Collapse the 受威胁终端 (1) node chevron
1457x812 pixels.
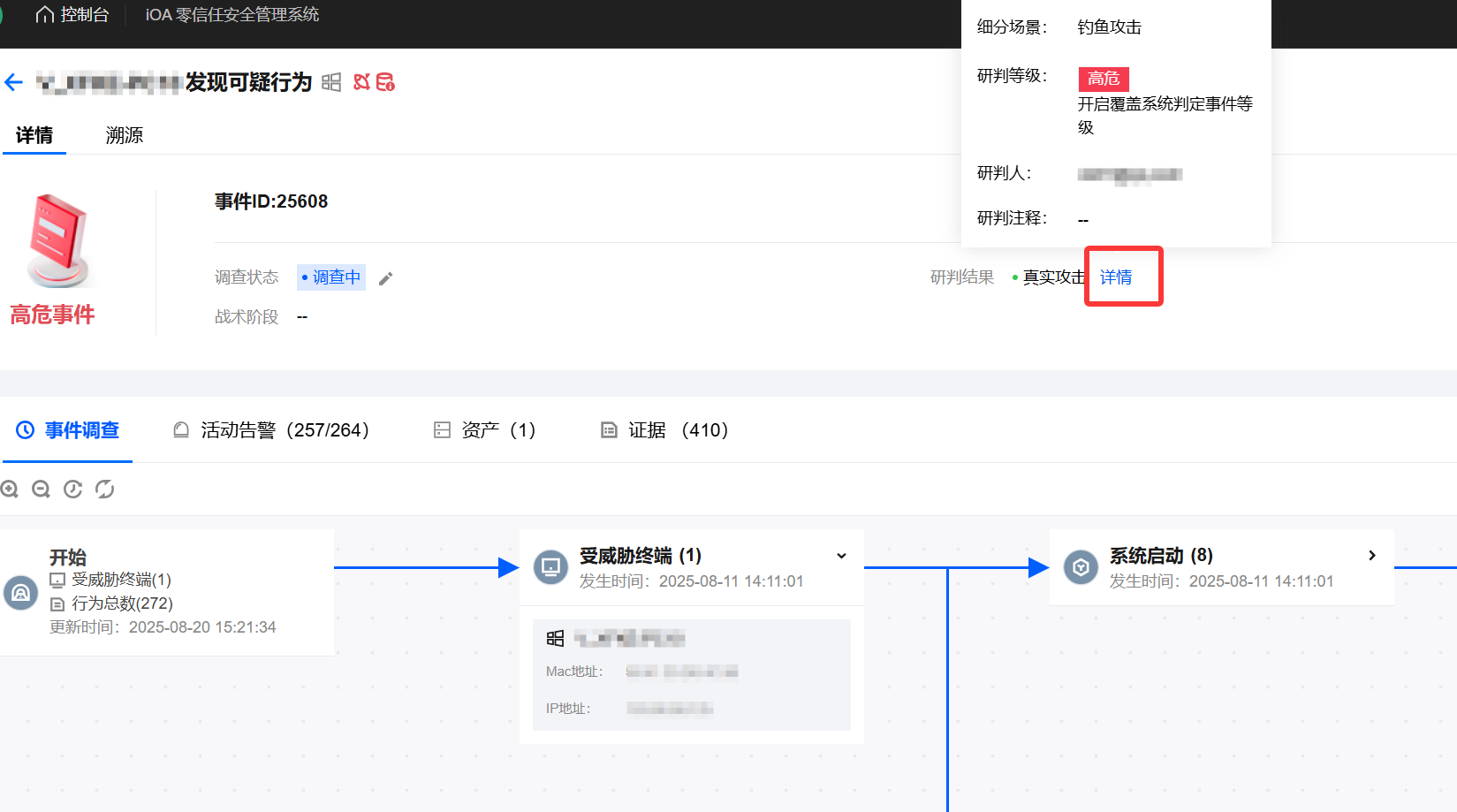tap(841, 556)
